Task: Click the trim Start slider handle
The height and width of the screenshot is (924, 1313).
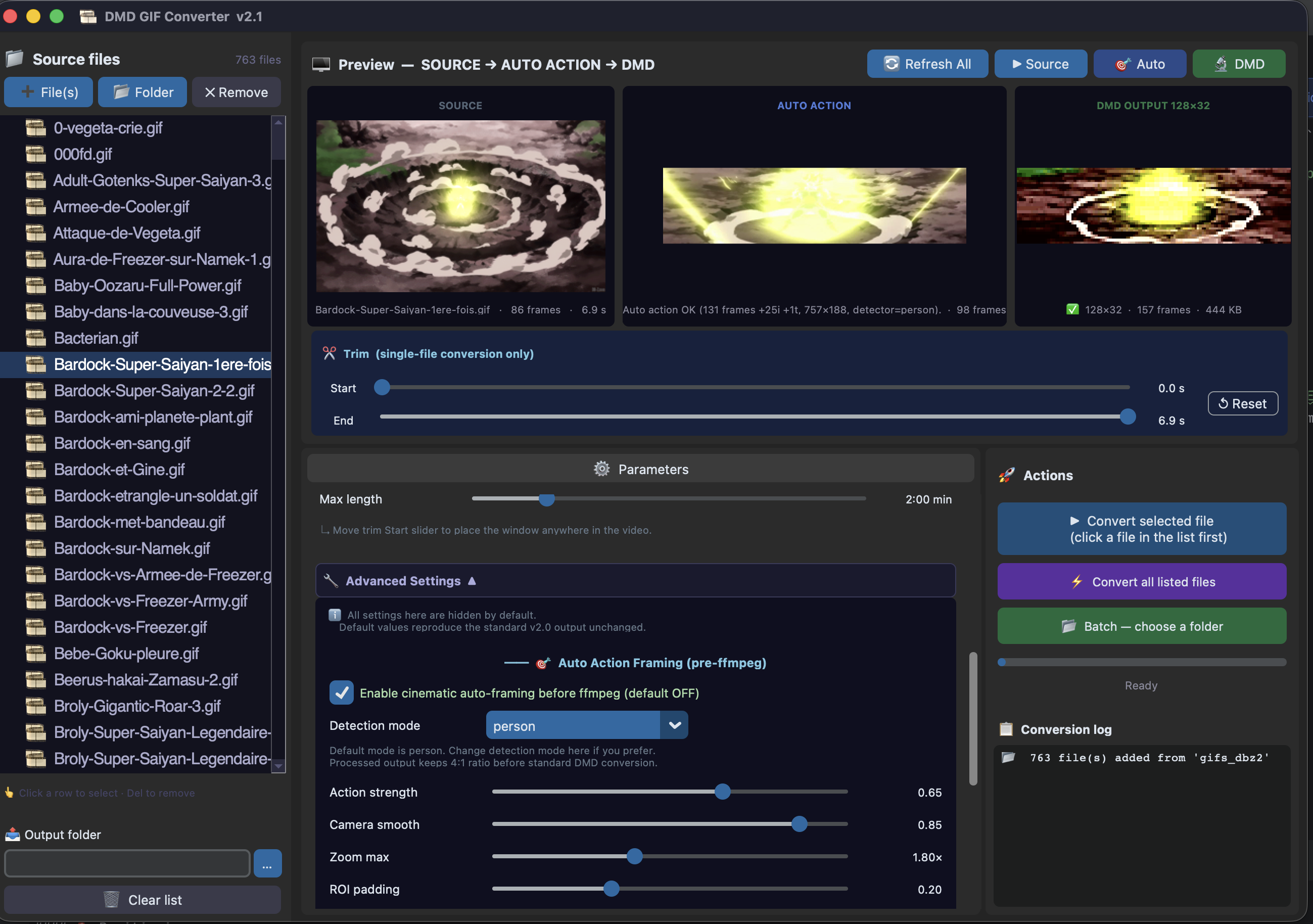Action: pos(382,388)
